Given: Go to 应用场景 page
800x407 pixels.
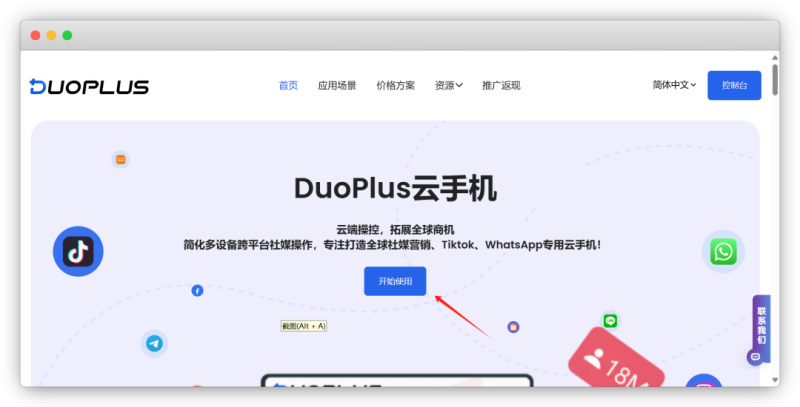Looking at the screenshot, I should point(337,85).
